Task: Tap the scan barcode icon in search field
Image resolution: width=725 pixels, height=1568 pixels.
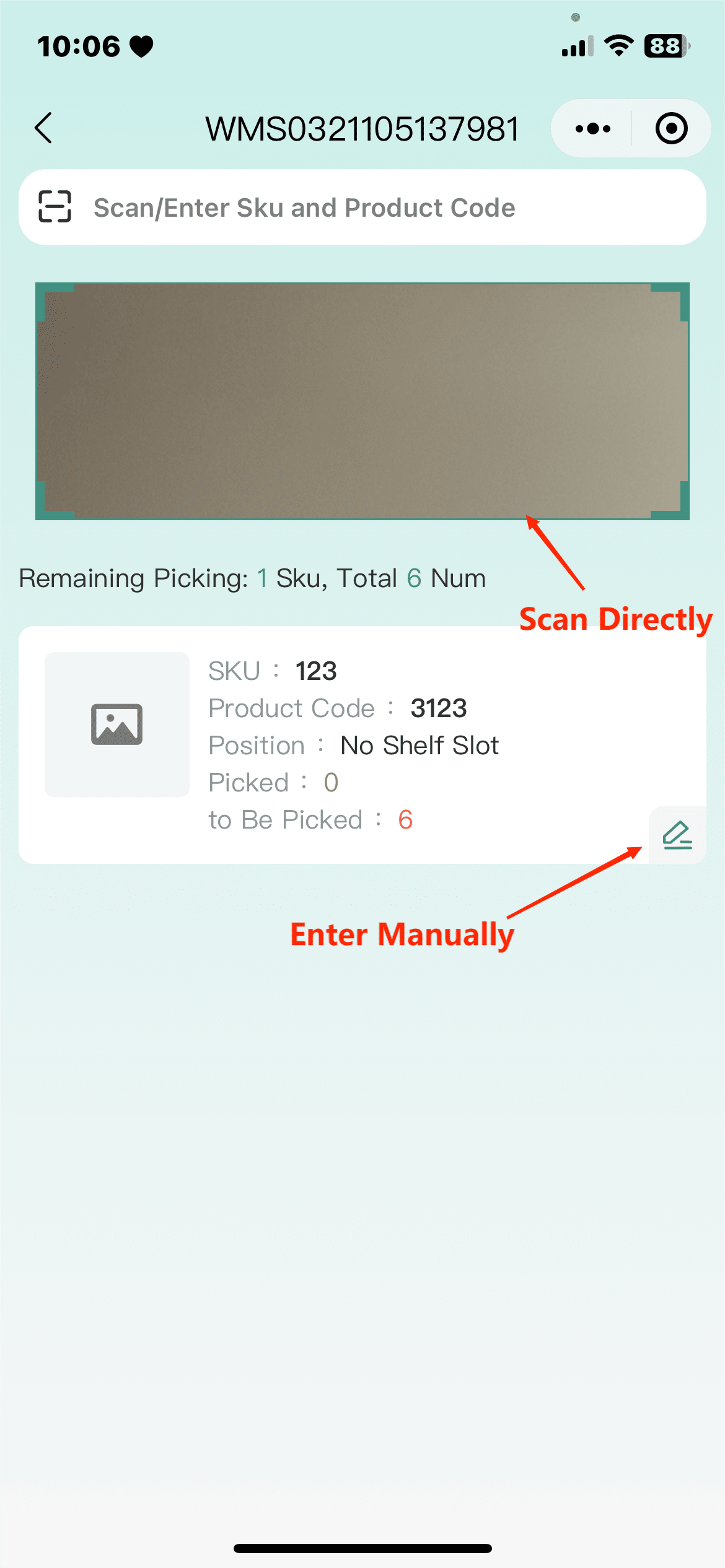Action: click(x=55, y=207)
